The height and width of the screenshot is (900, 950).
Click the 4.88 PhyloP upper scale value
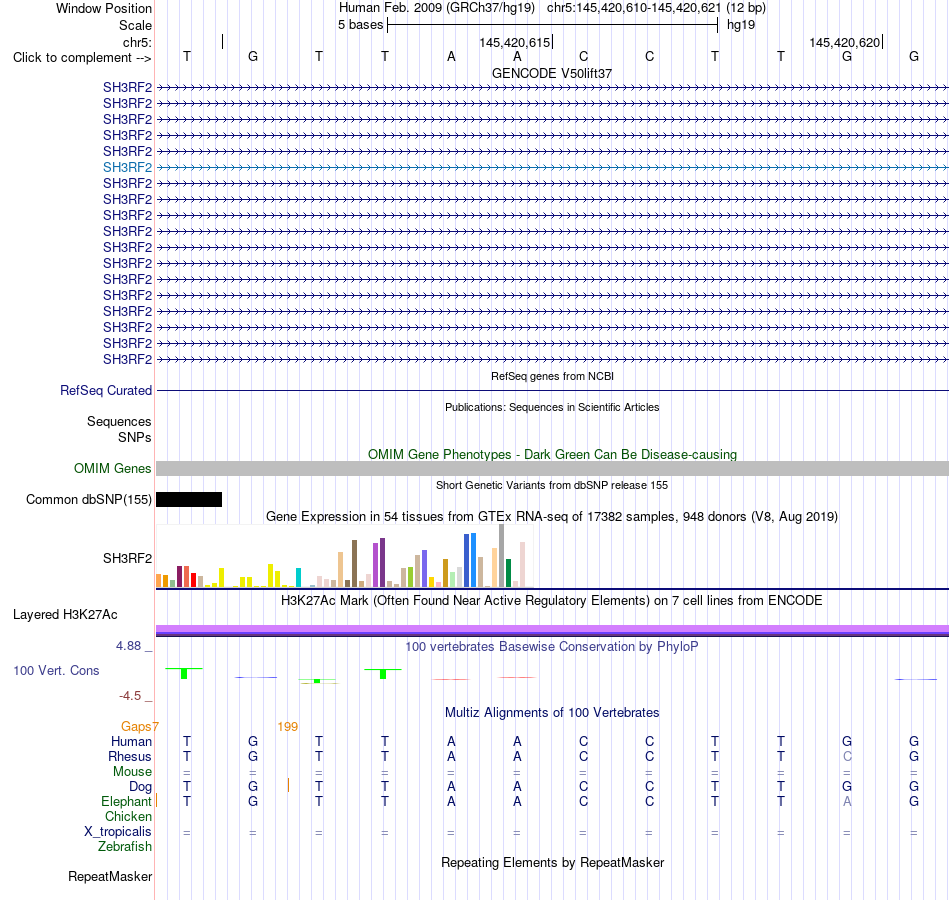pyautogui.click(x=128, y=646)
